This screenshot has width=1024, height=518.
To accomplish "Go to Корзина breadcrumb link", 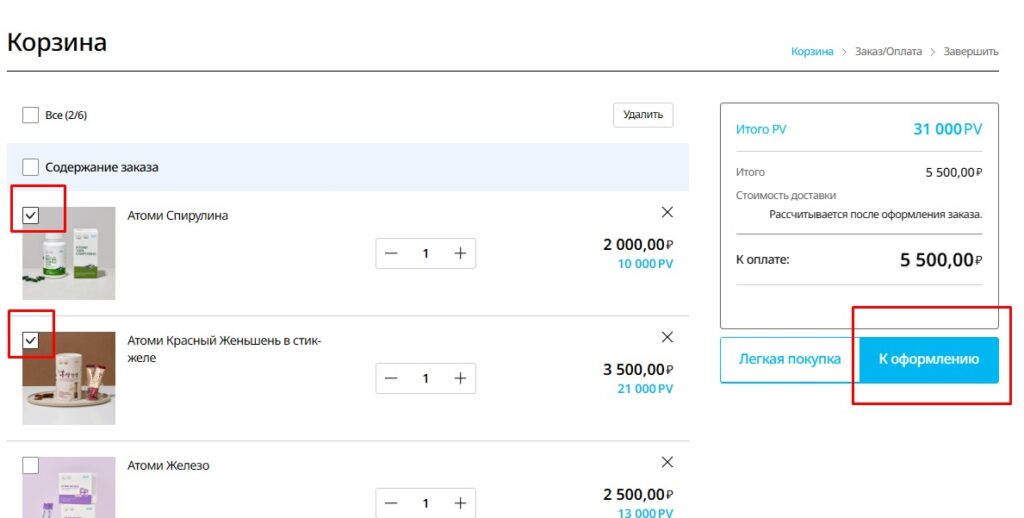I will click(811, 51).
